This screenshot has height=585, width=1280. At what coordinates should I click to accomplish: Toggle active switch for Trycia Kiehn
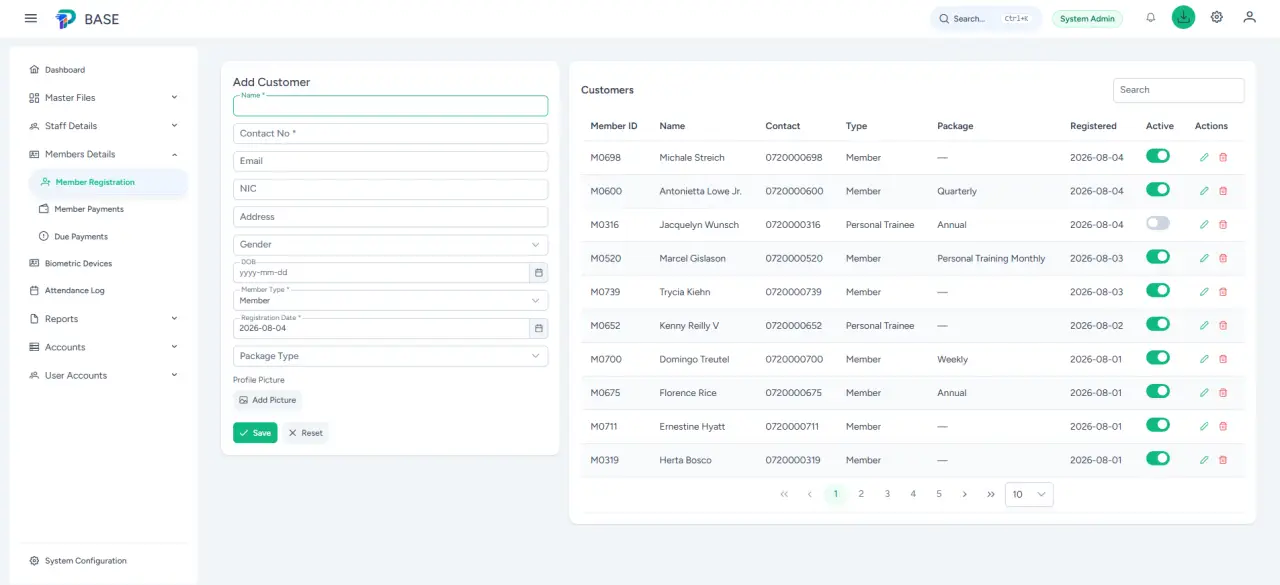1158,290
